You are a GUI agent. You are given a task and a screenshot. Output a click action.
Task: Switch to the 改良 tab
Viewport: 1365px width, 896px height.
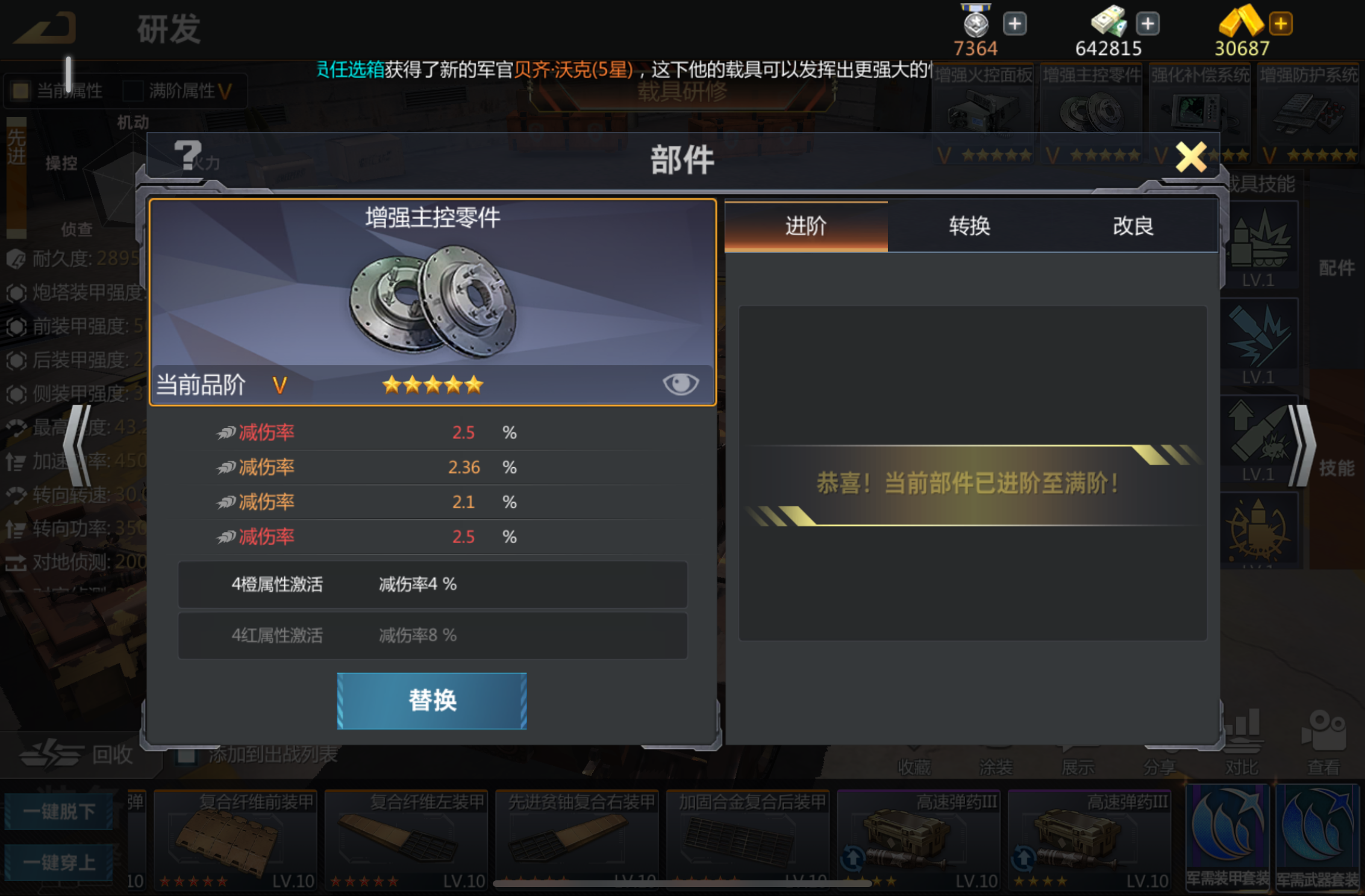coord(1133,226)
